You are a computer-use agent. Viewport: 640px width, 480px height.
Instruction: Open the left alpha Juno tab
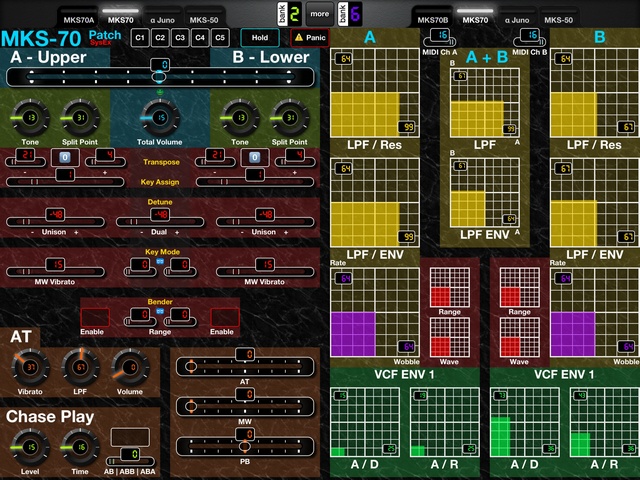tap(162, 20)
